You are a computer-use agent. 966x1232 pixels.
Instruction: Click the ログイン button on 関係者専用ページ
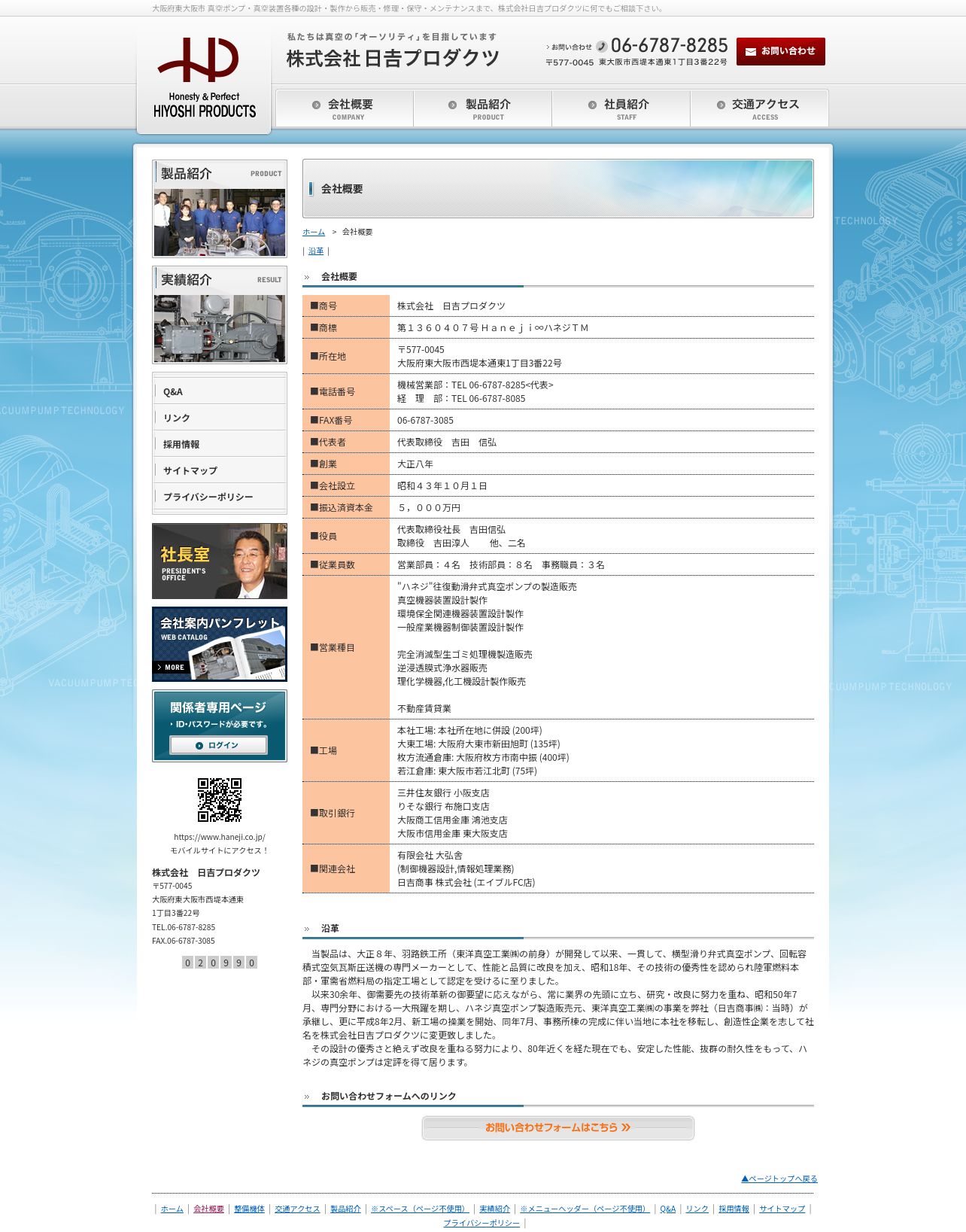(218, 745)
